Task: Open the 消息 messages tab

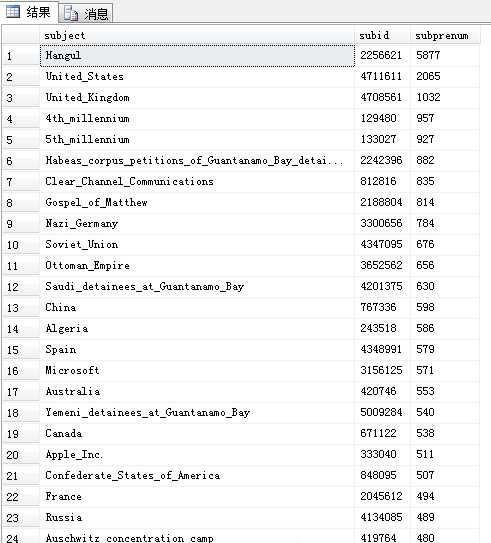Action: tap(86, 14)
